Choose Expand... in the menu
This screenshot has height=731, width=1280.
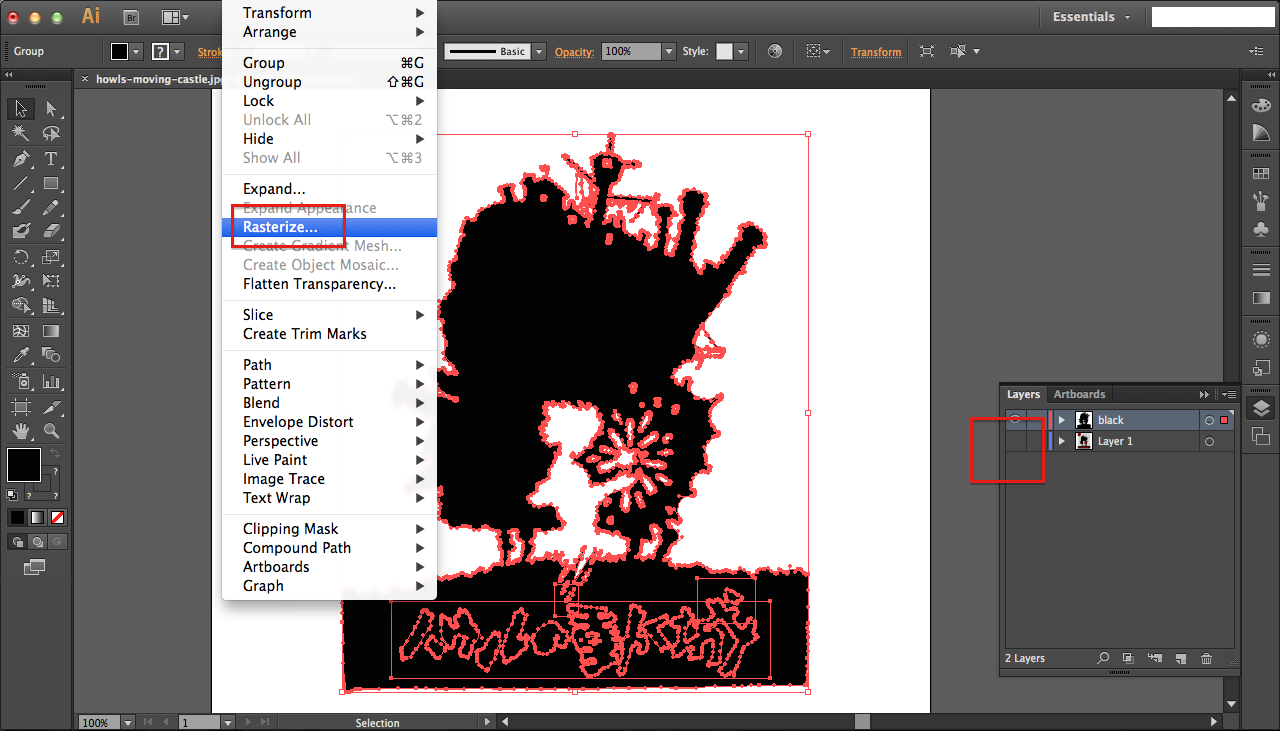329,189
